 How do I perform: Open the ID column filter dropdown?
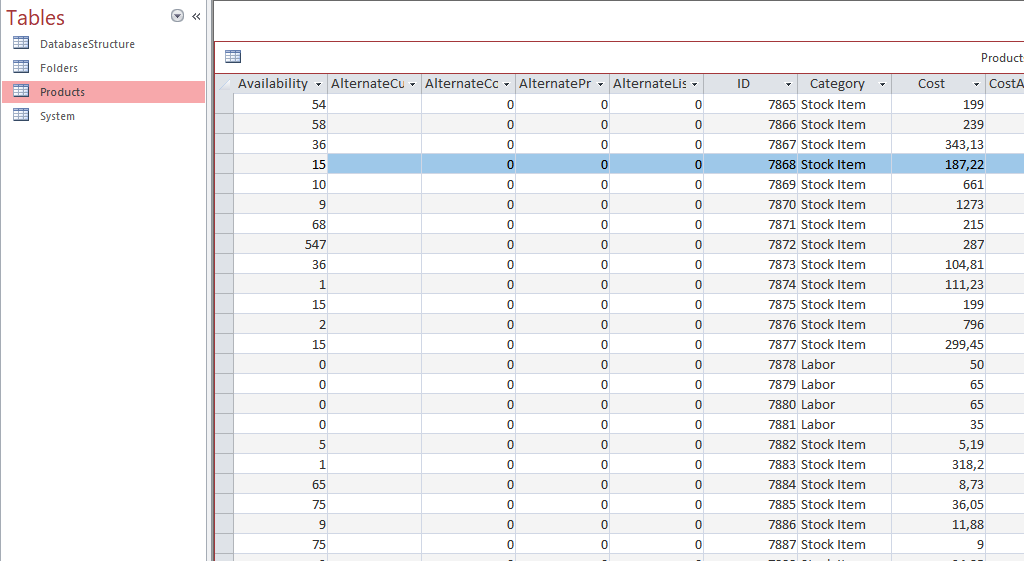tap(788, 85)
